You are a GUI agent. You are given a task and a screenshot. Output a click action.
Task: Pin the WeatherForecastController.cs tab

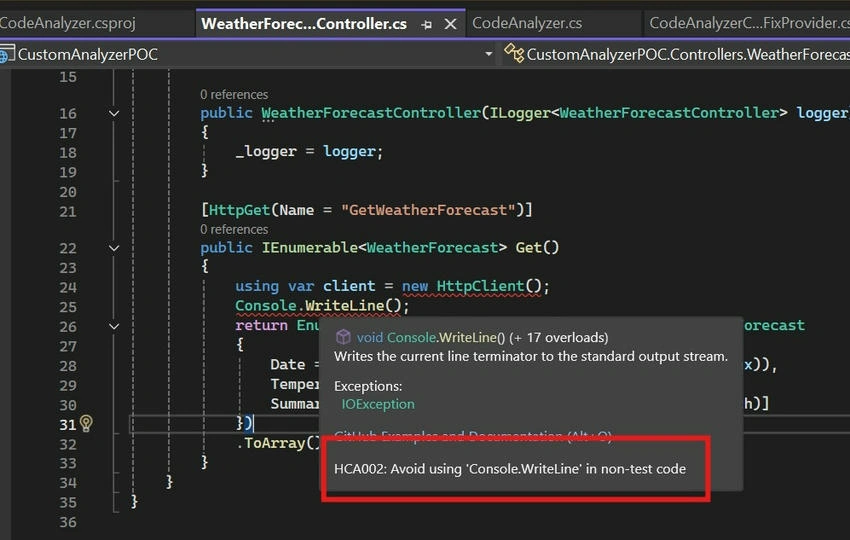(427, 24)
